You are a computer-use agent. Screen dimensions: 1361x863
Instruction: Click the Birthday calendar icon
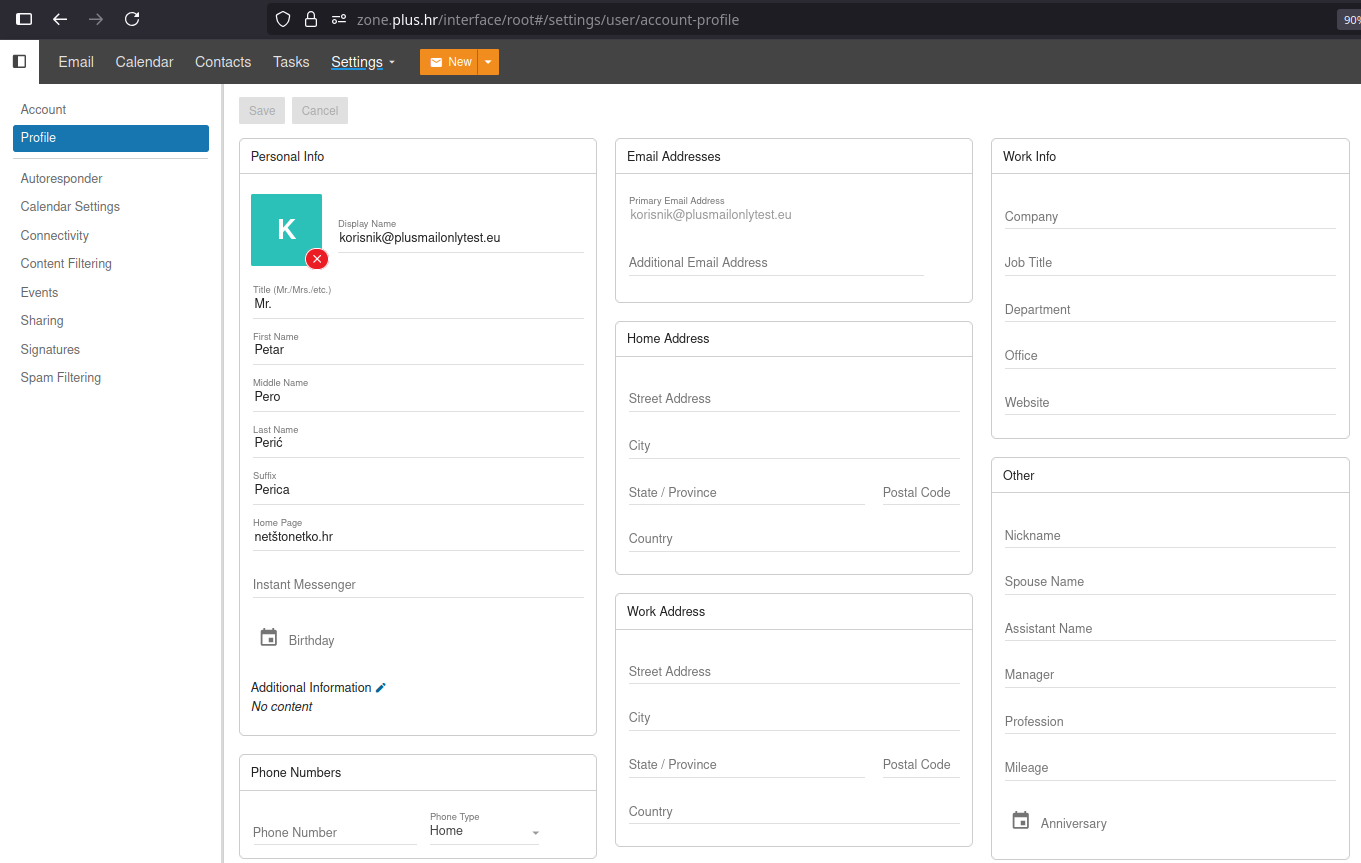coord(268,638)
